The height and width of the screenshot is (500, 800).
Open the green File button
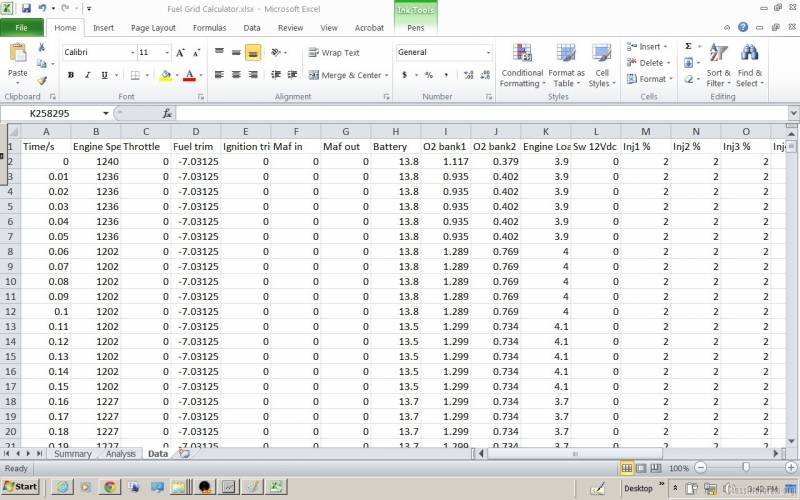(x=21, y=28)
